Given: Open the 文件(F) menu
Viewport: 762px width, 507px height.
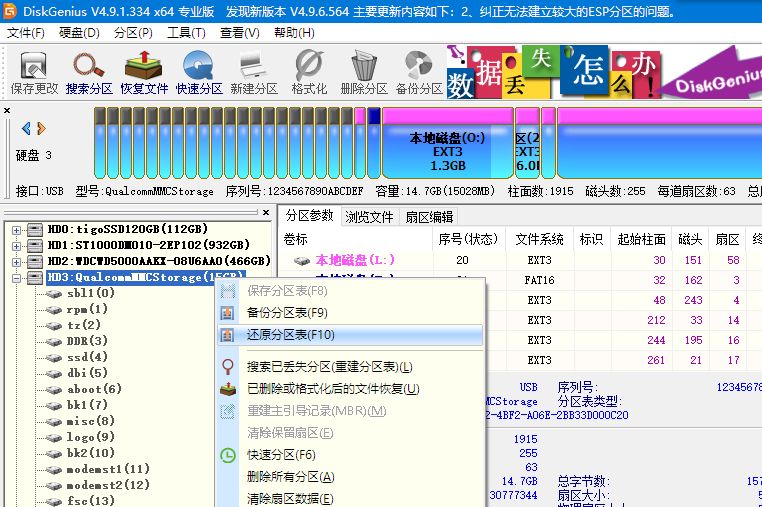Looking at the screenshot, I should pyautogui.click(x=26, y=33).
